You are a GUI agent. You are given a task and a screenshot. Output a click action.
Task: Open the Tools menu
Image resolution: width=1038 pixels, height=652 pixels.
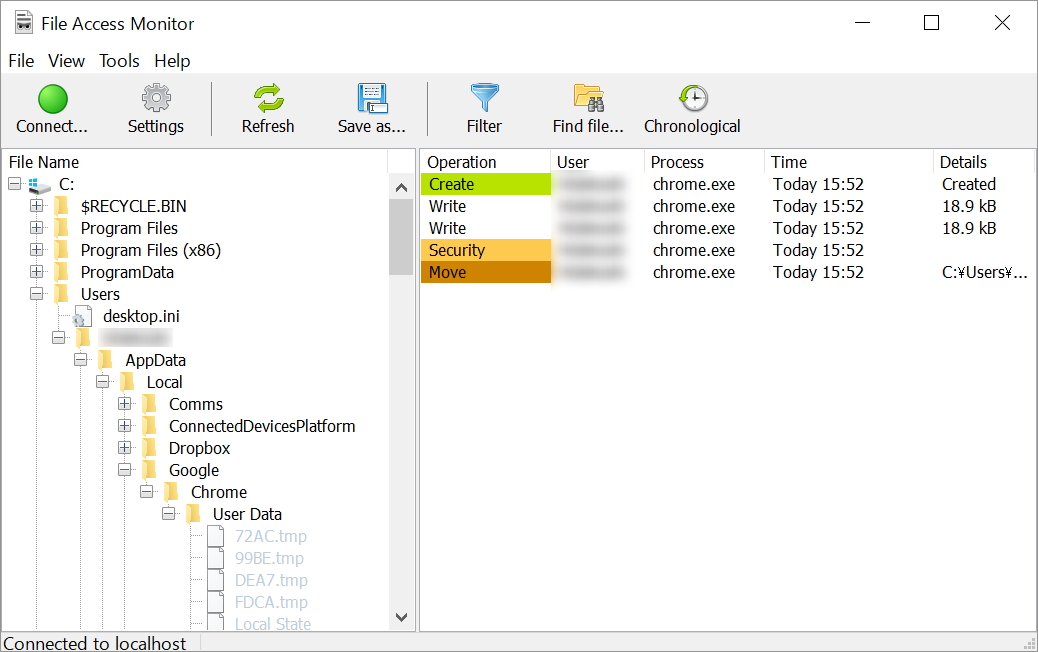pyautogui.click(x=119, y=61)
